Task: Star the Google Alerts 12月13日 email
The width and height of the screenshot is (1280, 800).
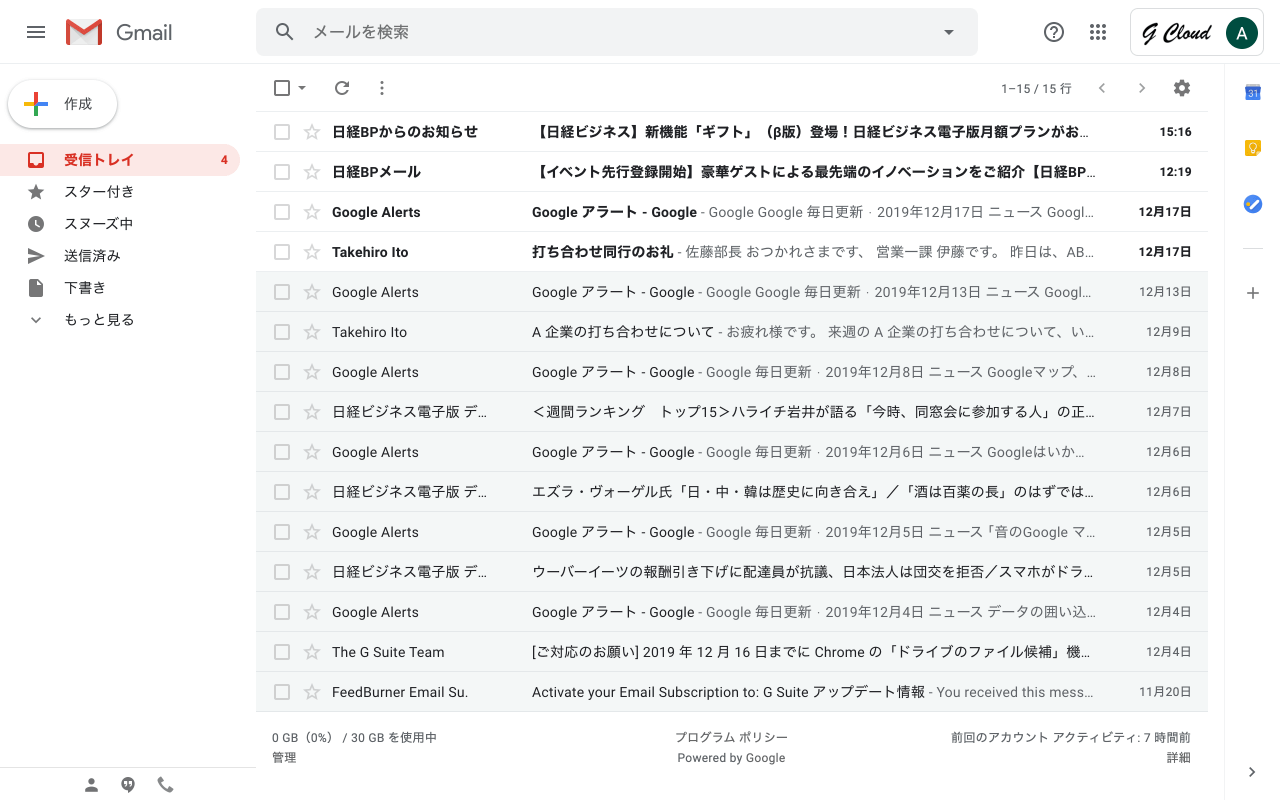Action: [312, 292]
